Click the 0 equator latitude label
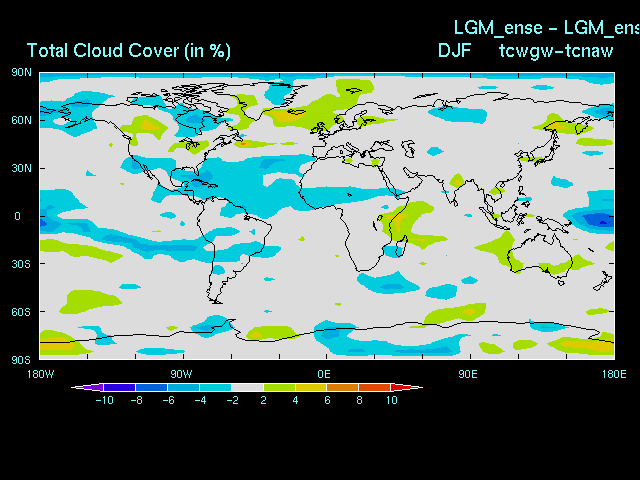This screenshot has height=480, width=640. coord(17,216)
